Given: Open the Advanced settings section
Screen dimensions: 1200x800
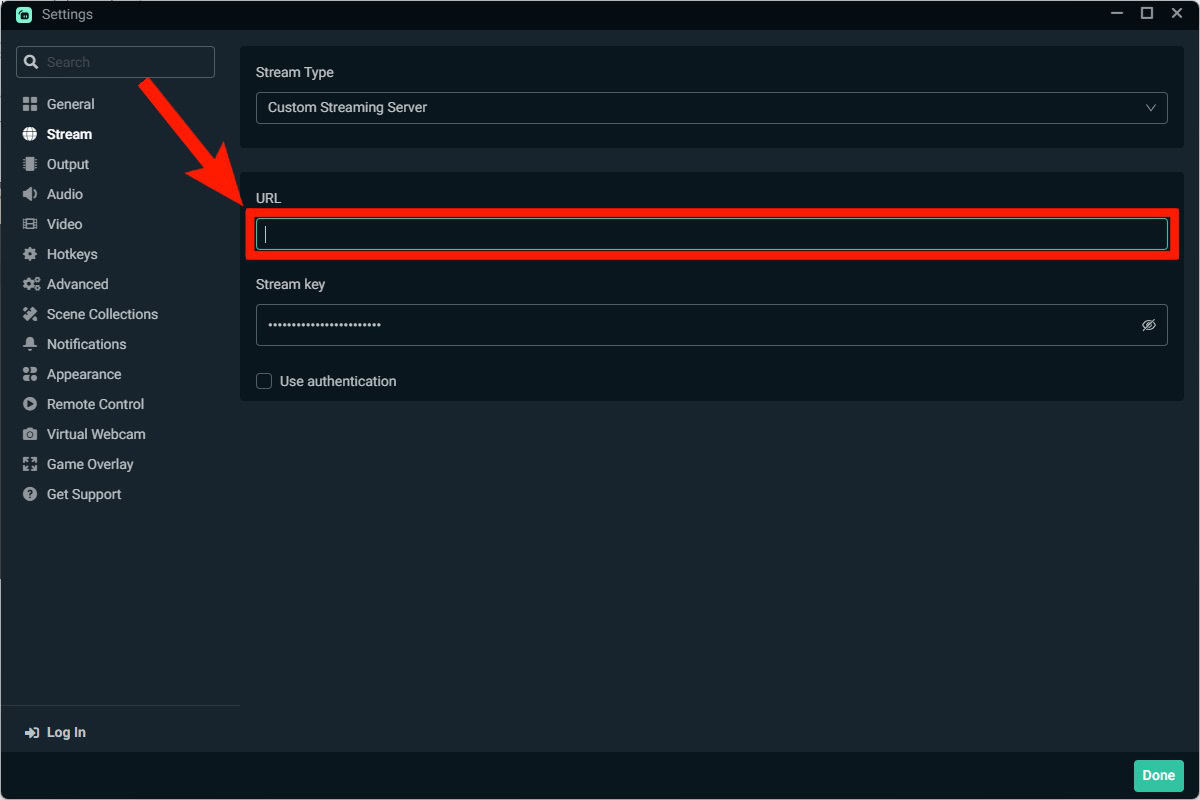Looking at the screenshot, I should pyautogui.click(x=76, y=283).
